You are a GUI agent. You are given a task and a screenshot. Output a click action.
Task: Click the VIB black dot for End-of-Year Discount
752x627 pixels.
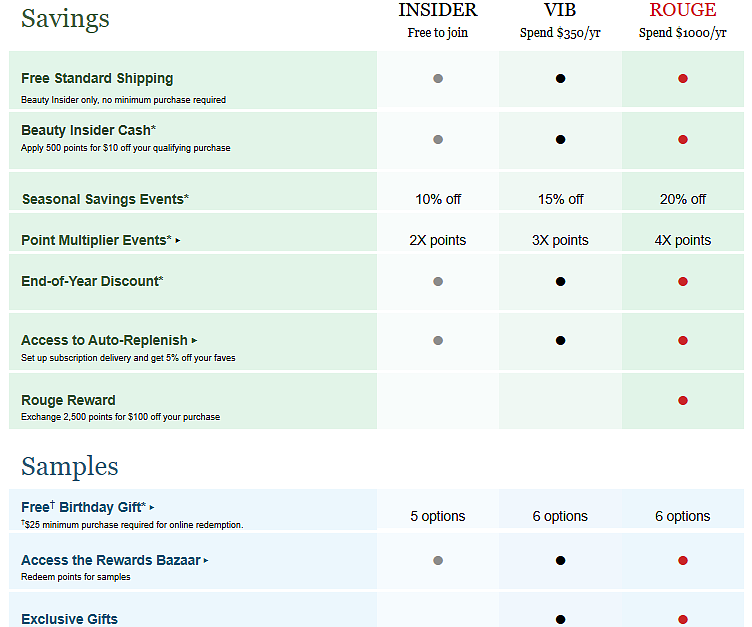[560, 282]
